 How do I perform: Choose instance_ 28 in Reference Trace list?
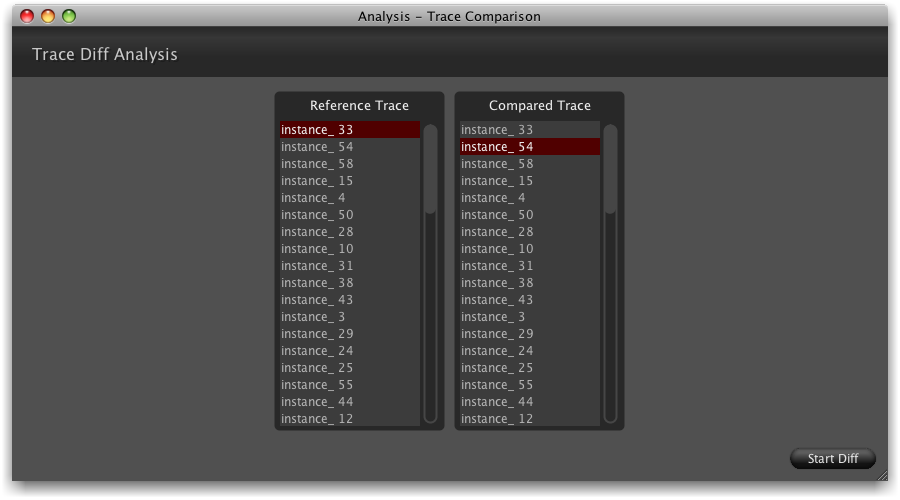coord(349,232)
